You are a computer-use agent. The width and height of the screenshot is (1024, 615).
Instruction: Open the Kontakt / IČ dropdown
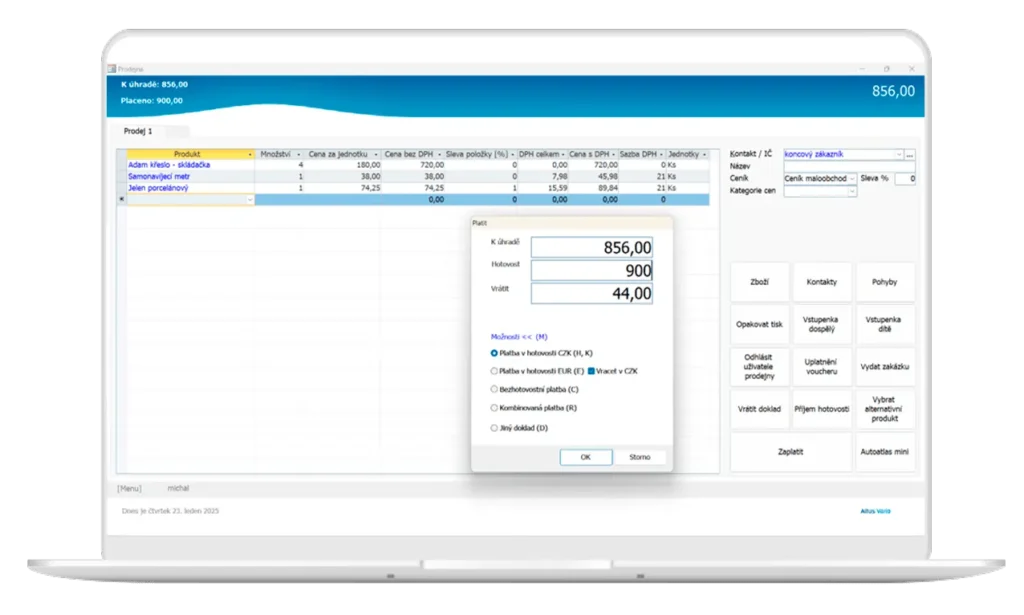point(897,154)
